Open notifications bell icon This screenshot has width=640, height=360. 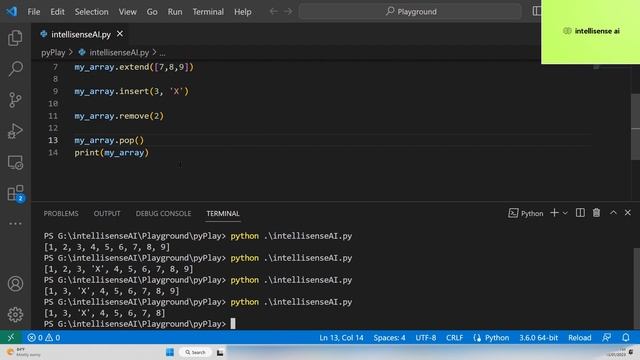[626, 338]
